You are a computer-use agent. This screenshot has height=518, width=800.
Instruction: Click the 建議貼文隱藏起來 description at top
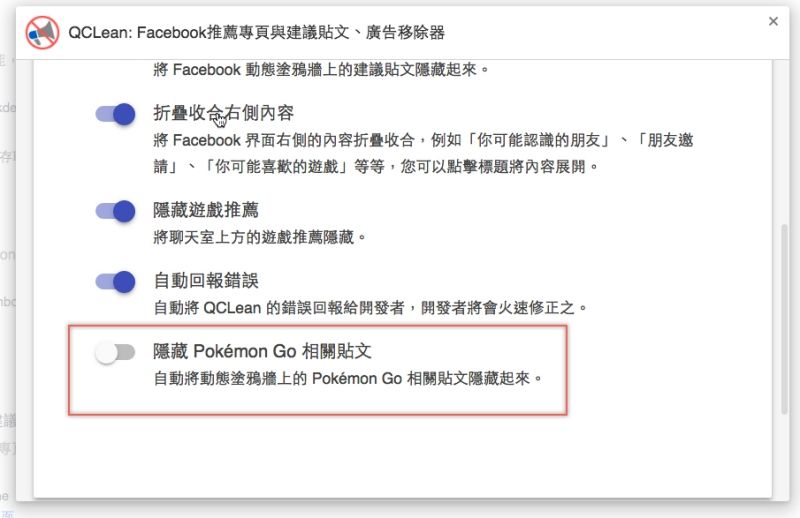[321, 69]
